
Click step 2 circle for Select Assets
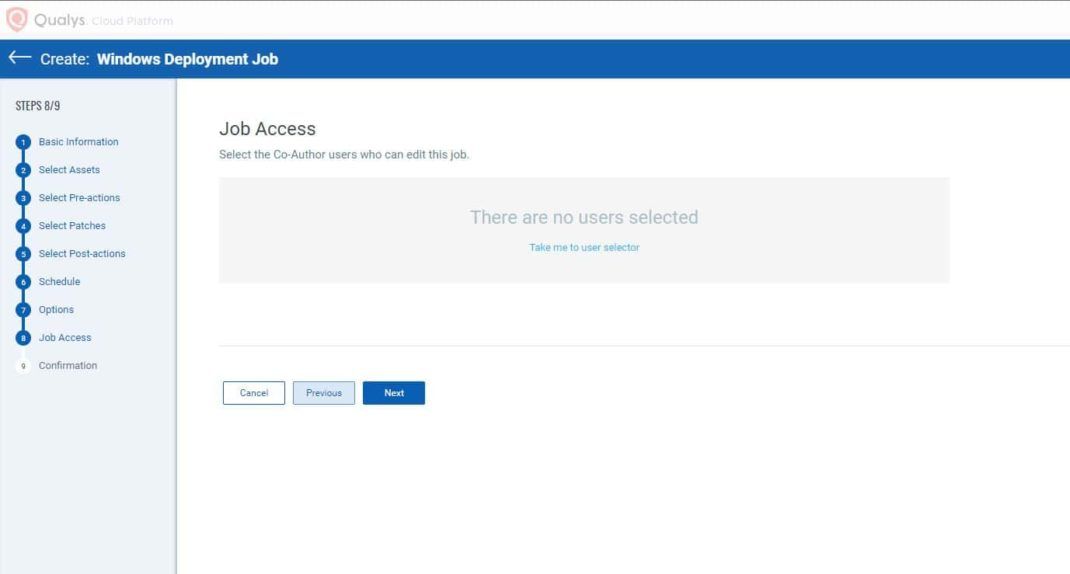coord(23,170)
